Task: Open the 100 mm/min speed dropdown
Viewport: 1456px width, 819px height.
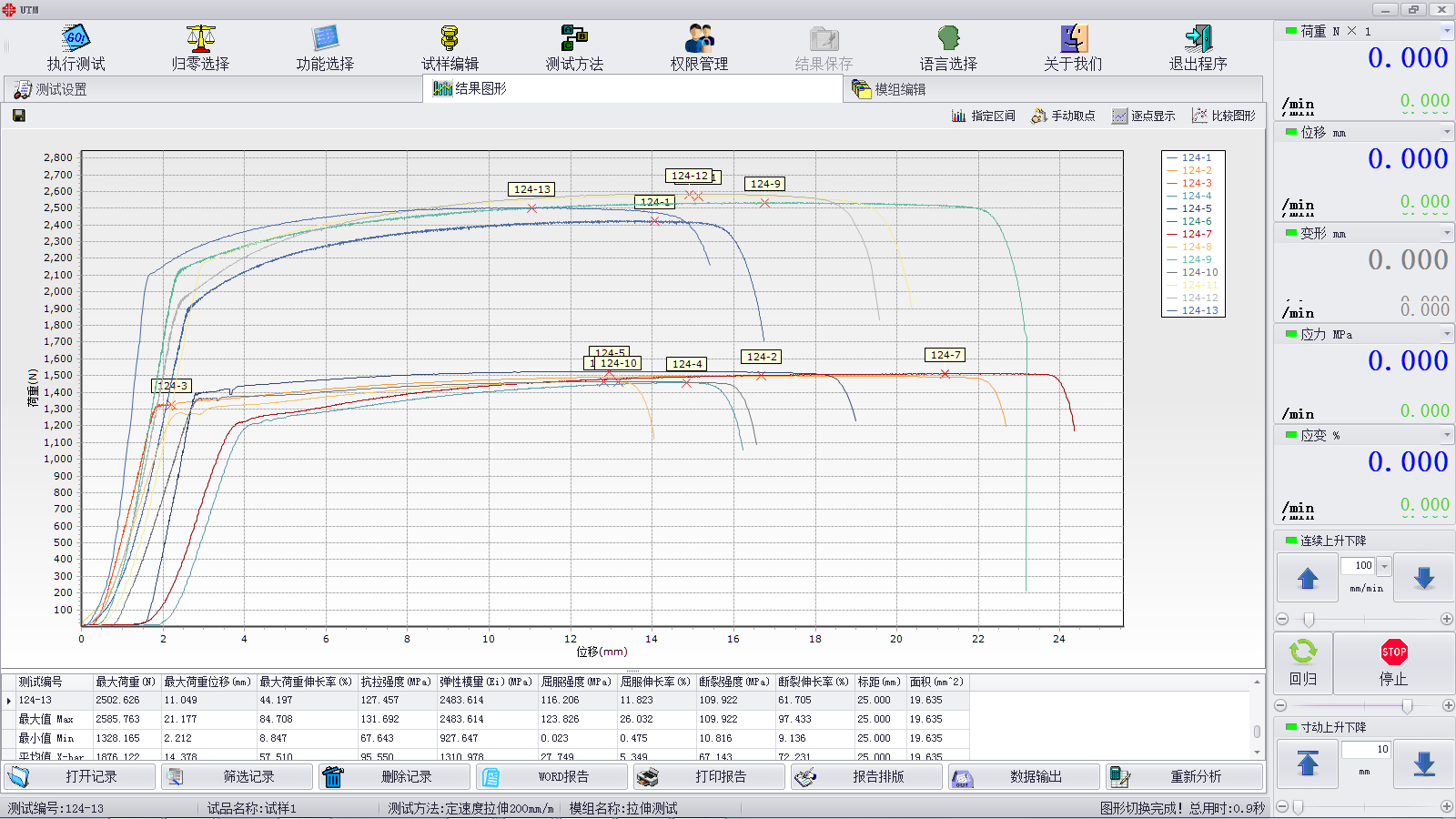Action: click(1384, 566)
